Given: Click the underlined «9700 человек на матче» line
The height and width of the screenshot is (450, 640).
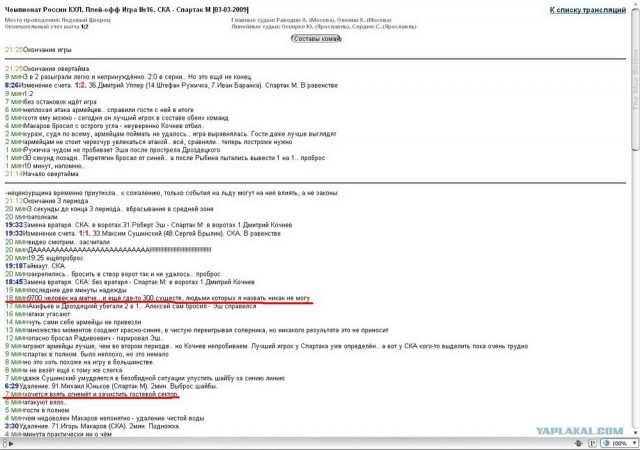Looking at the screenshot, I should pos(158,298).
